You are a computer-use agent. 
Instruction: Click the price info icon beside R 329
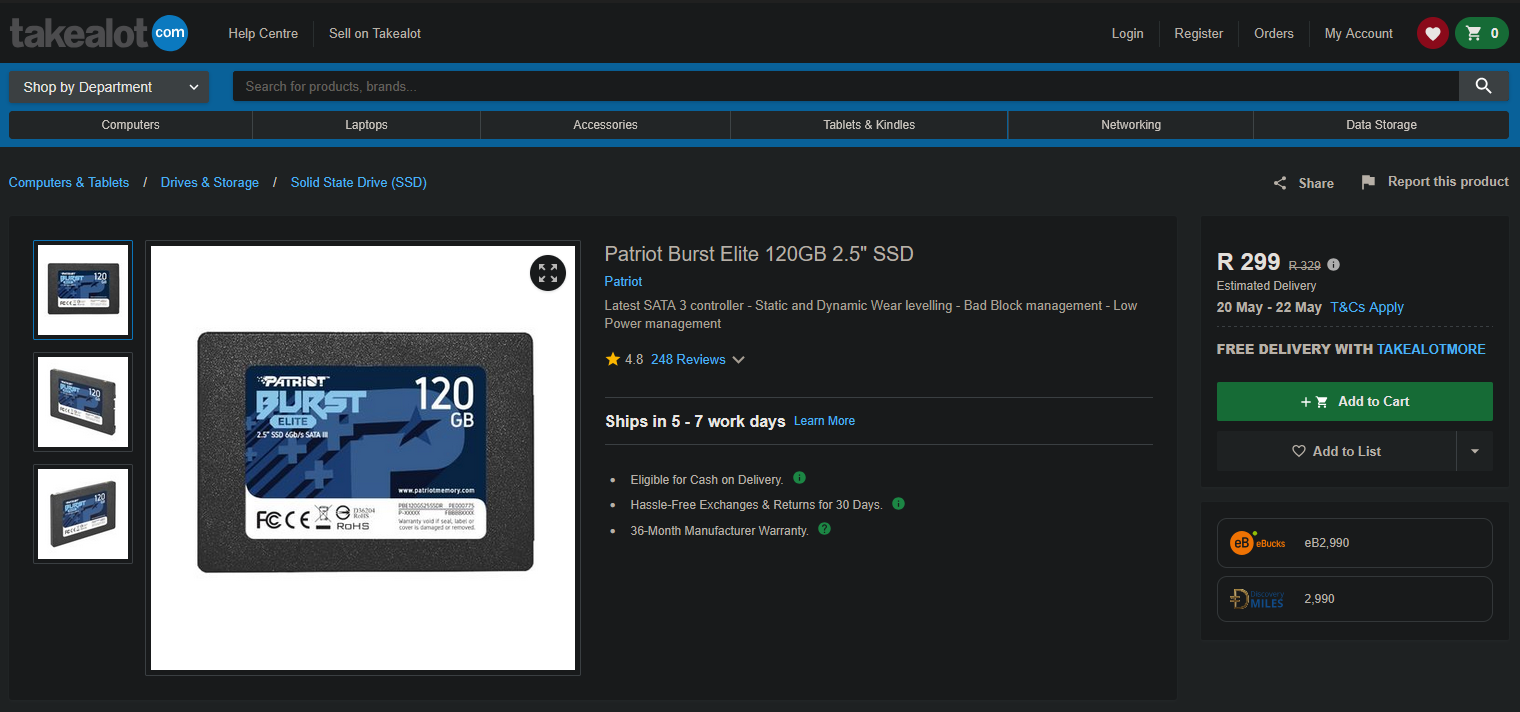[1333, 265]
